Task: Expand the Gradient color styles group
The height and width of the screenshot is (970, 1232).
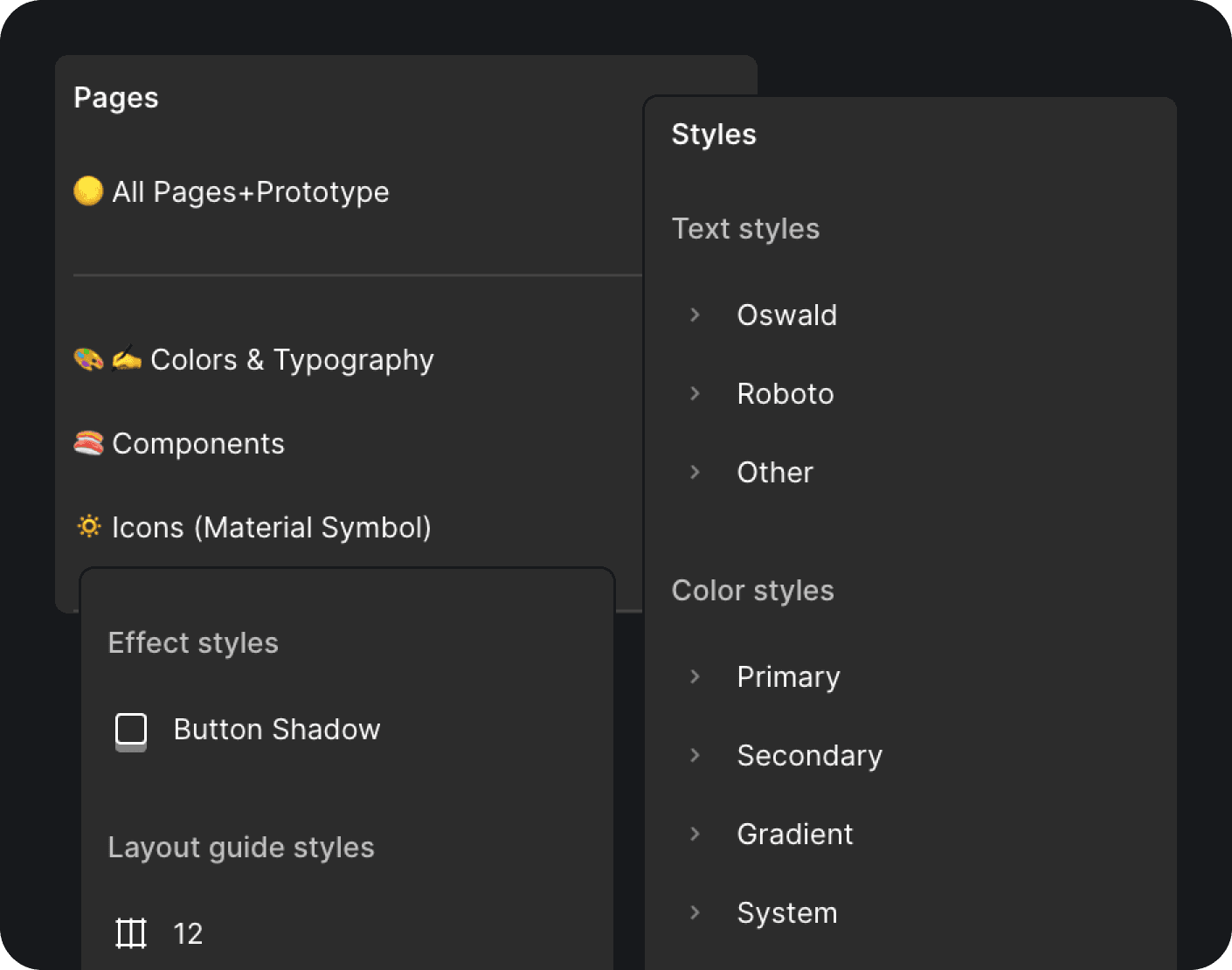Action: [x=696, y=834]
